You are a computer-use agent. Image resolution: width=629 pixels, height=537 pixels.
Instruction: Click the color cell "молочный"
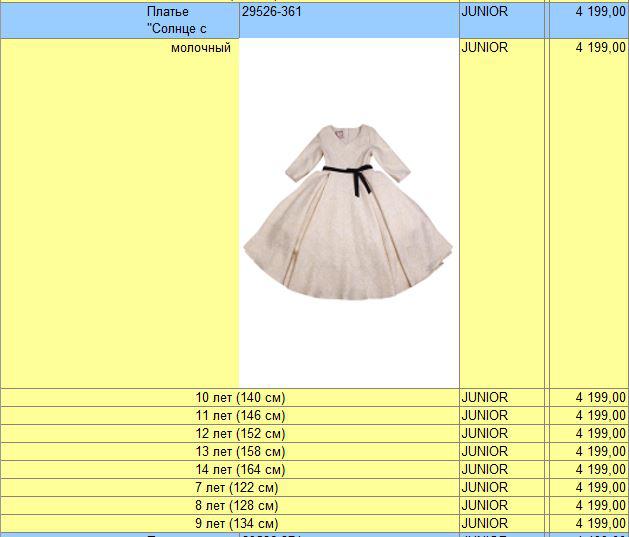[x=201, y=48]
